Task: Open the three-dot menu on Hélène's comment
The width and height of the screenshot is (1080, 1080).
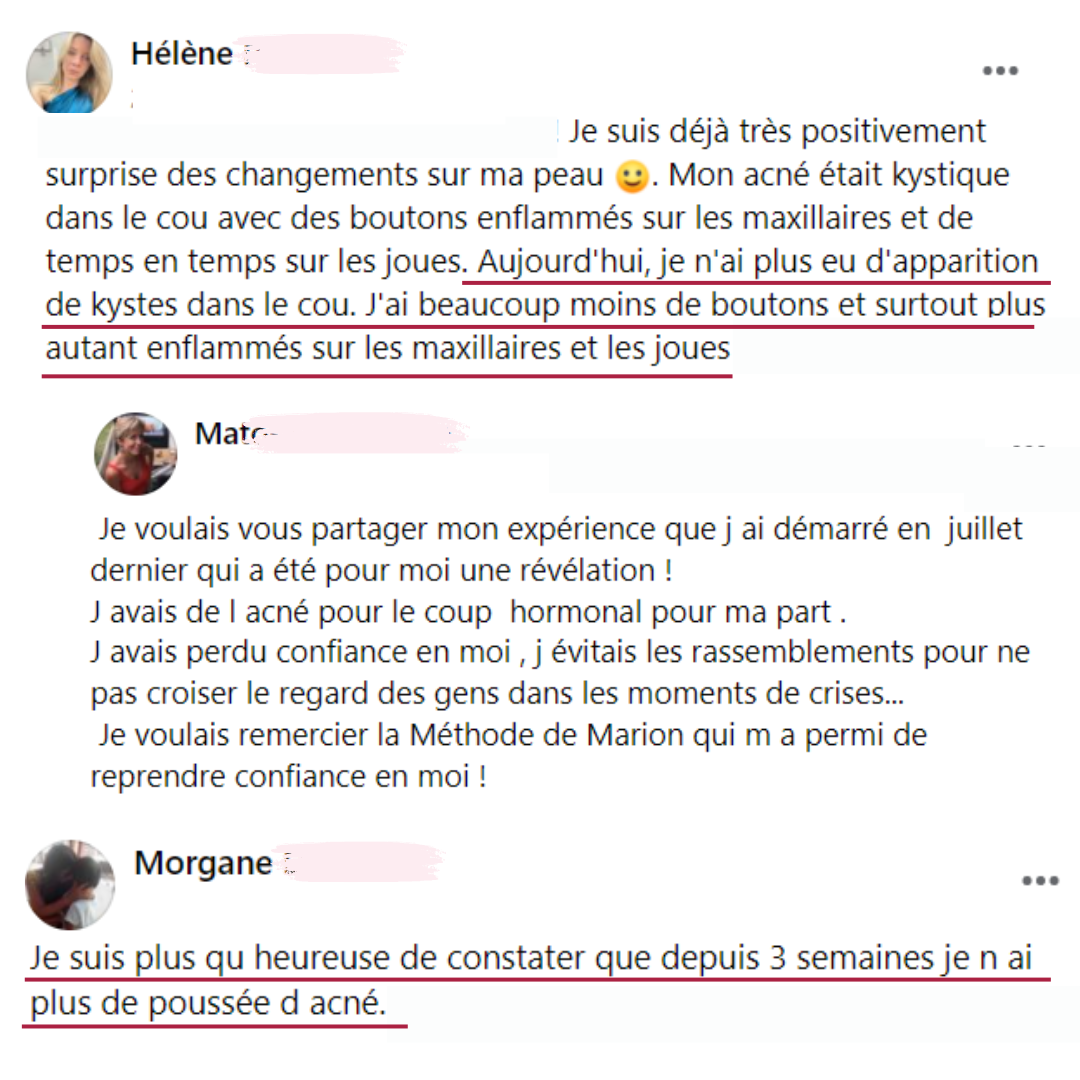Action: 1000,70
